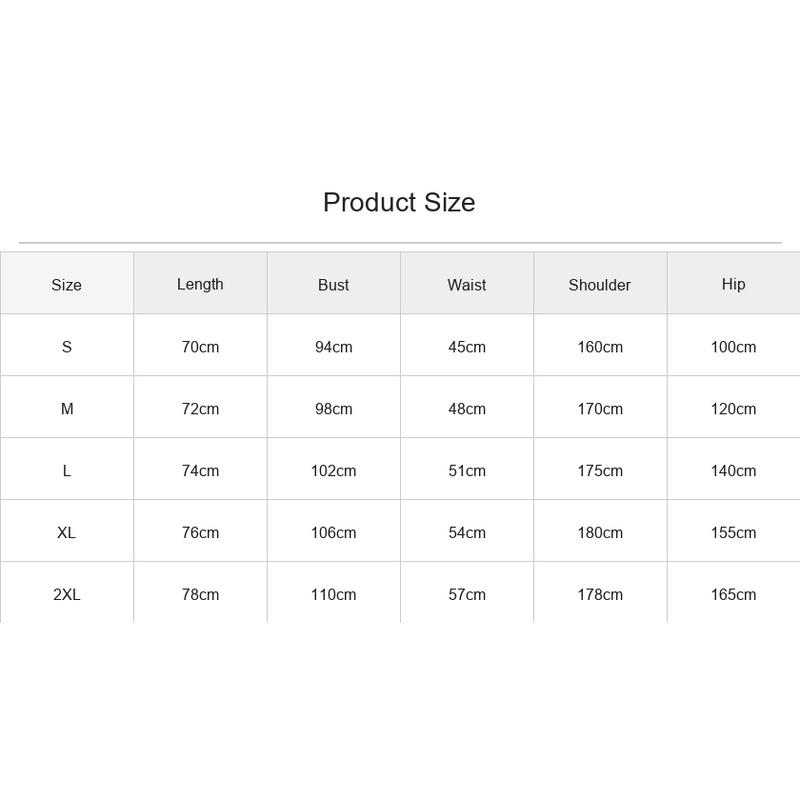Click the Bust column header

click(333, 285)
